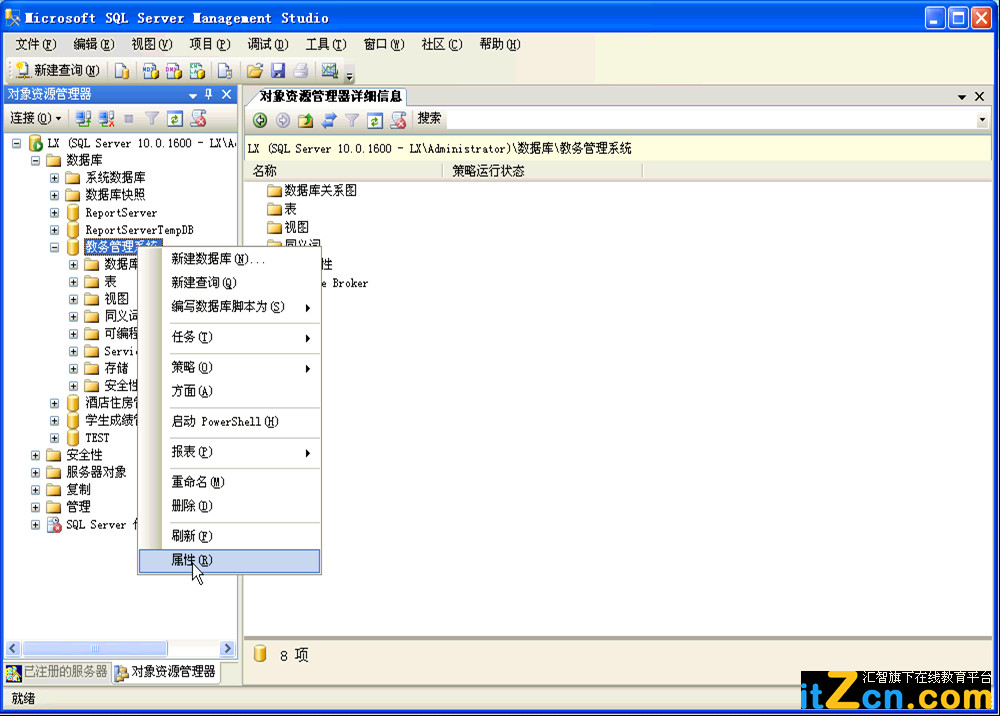The image size is (1000, 716).
Task: Click the Analysis Services XMLA Query icon
Action: click(197, 71)
